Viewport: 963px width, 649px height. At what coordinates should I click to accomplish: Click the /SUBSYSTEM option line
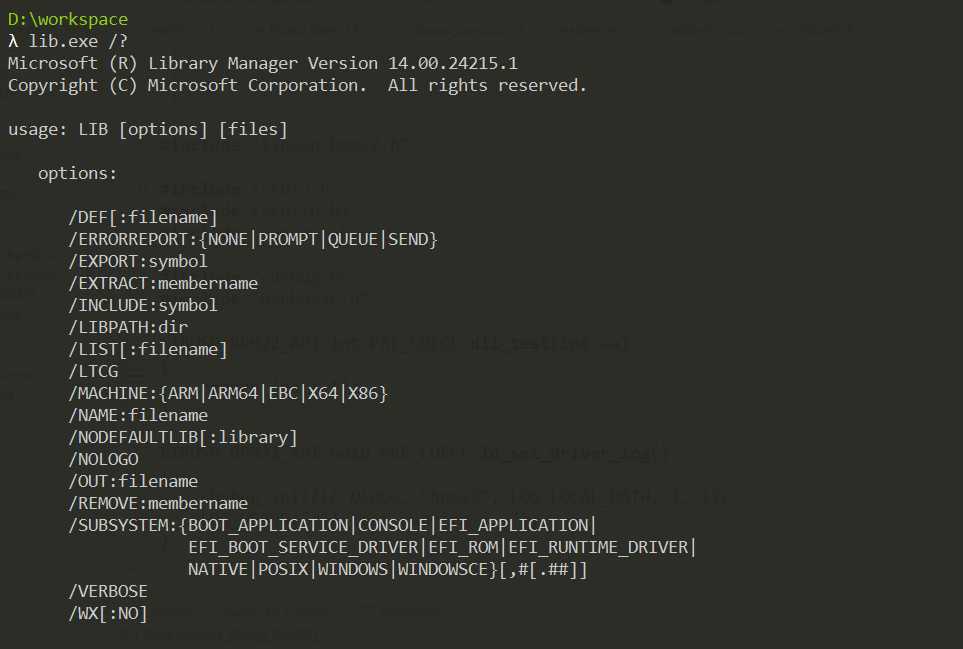pyautogui.click(x=332, y=526)
